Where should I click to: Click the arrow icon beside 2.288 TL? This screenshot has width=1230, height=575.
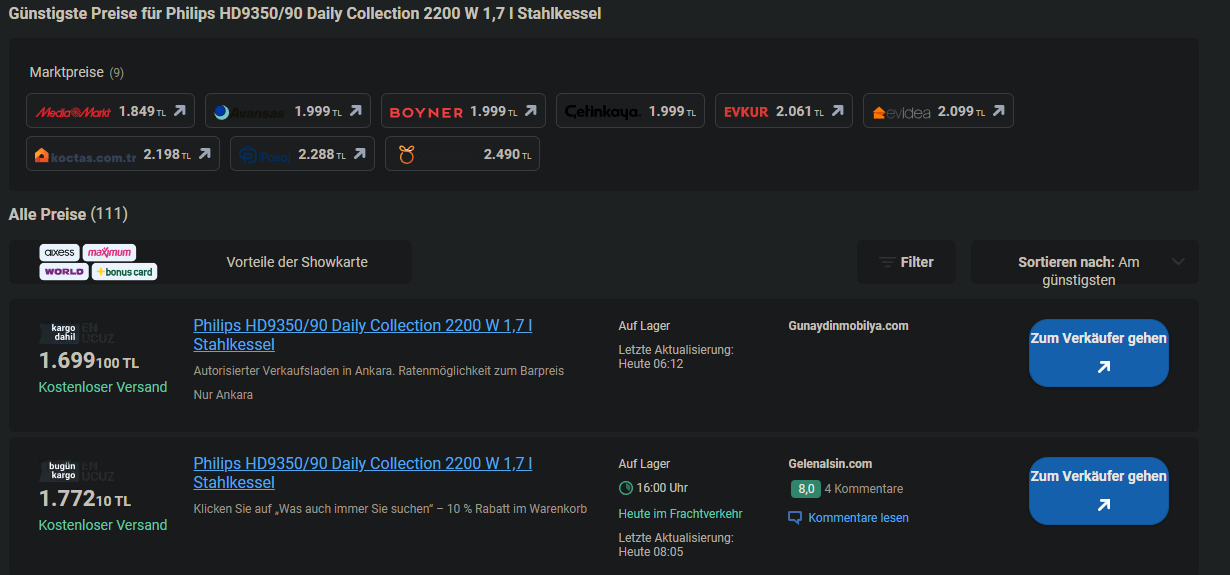coord(359,154)
